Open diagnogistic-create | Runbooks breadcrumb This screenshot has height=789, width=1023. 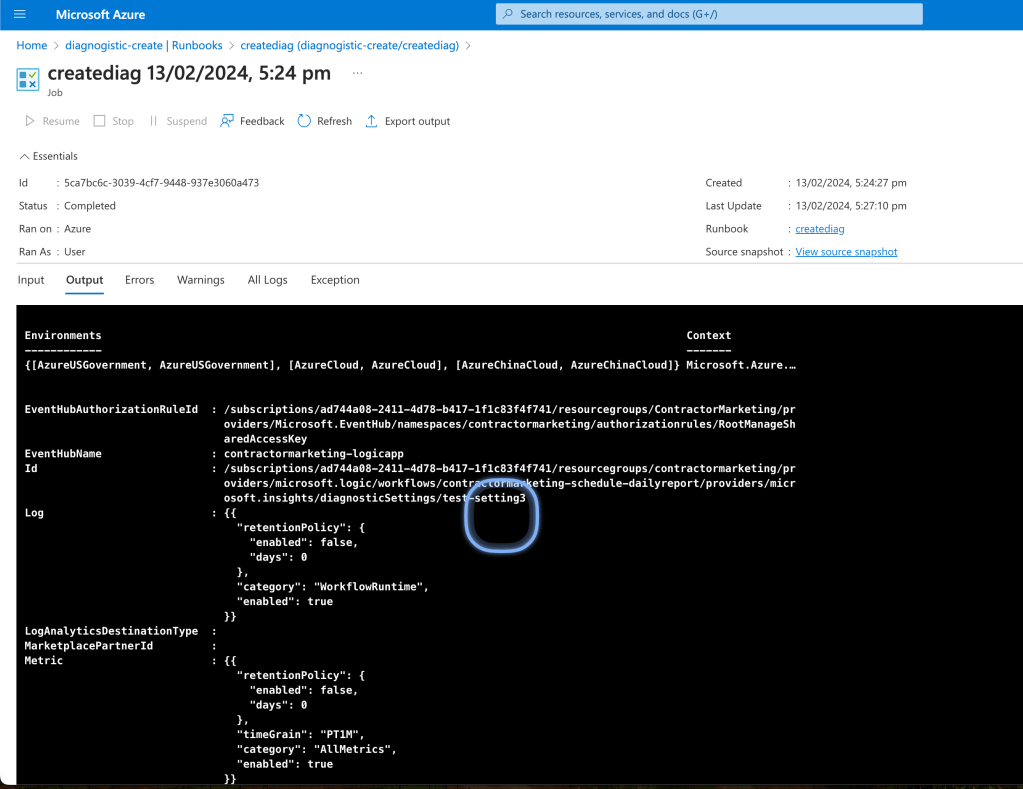tap(144, 45)
